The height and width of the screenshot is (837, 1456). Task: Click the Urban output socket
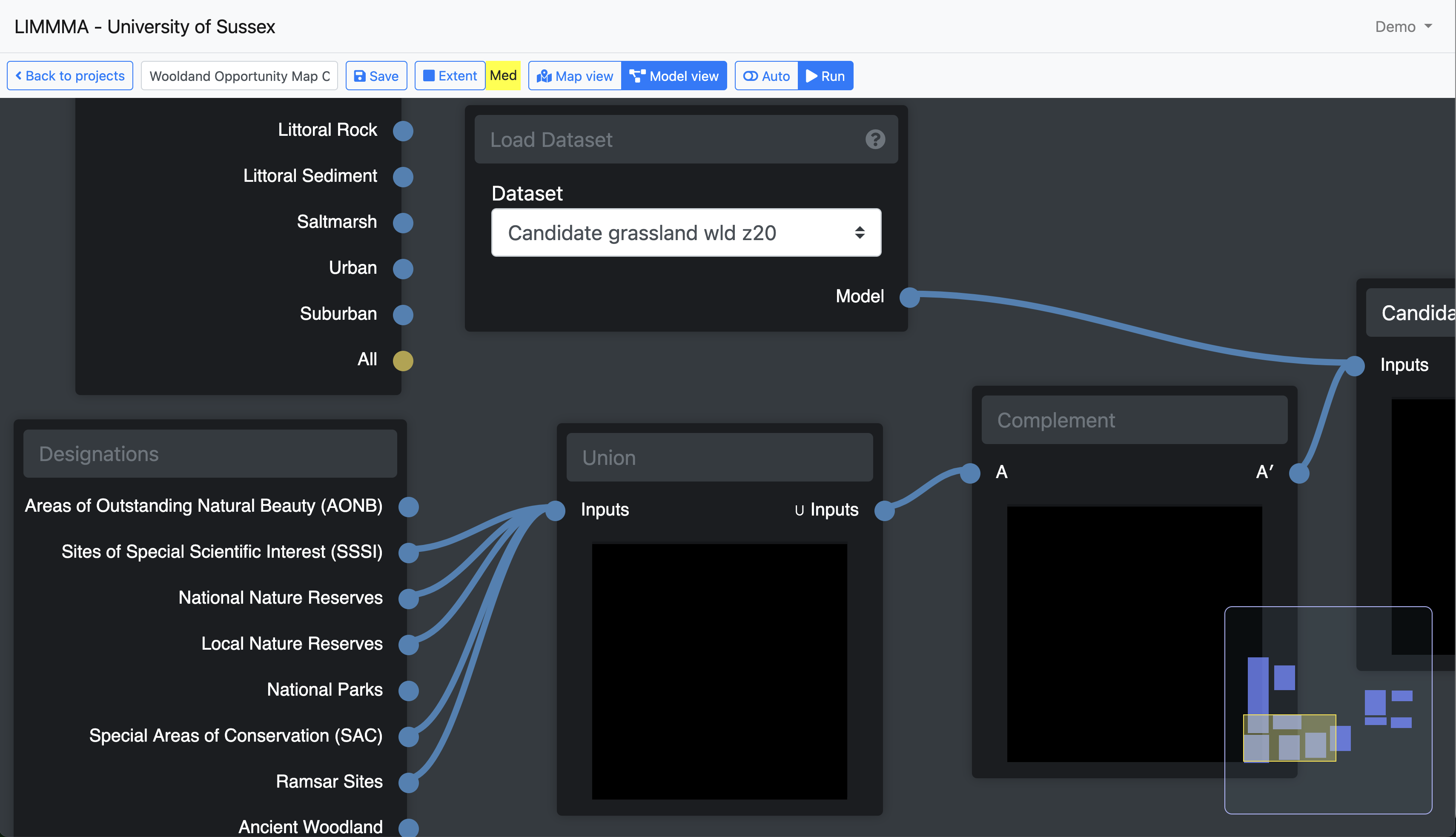[403, 269]
